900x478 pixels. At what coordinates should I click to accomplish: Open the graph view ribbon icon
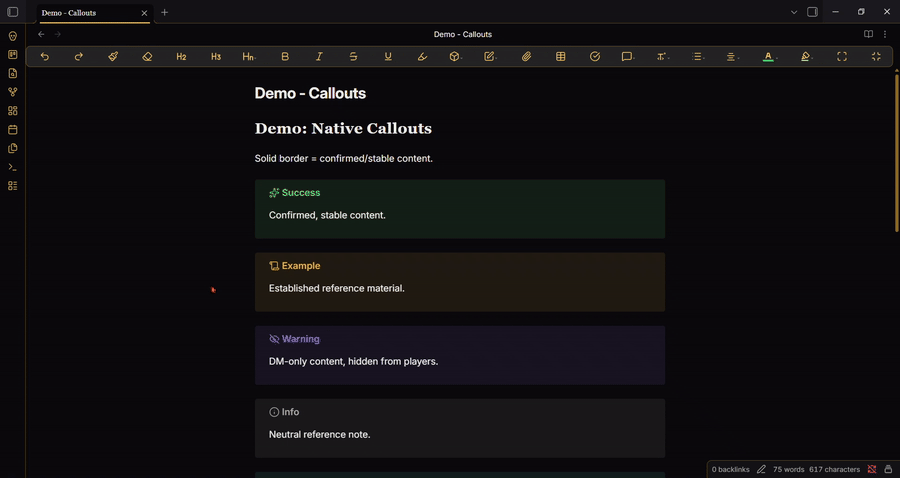pyautogui.click(x=13, y=92)
